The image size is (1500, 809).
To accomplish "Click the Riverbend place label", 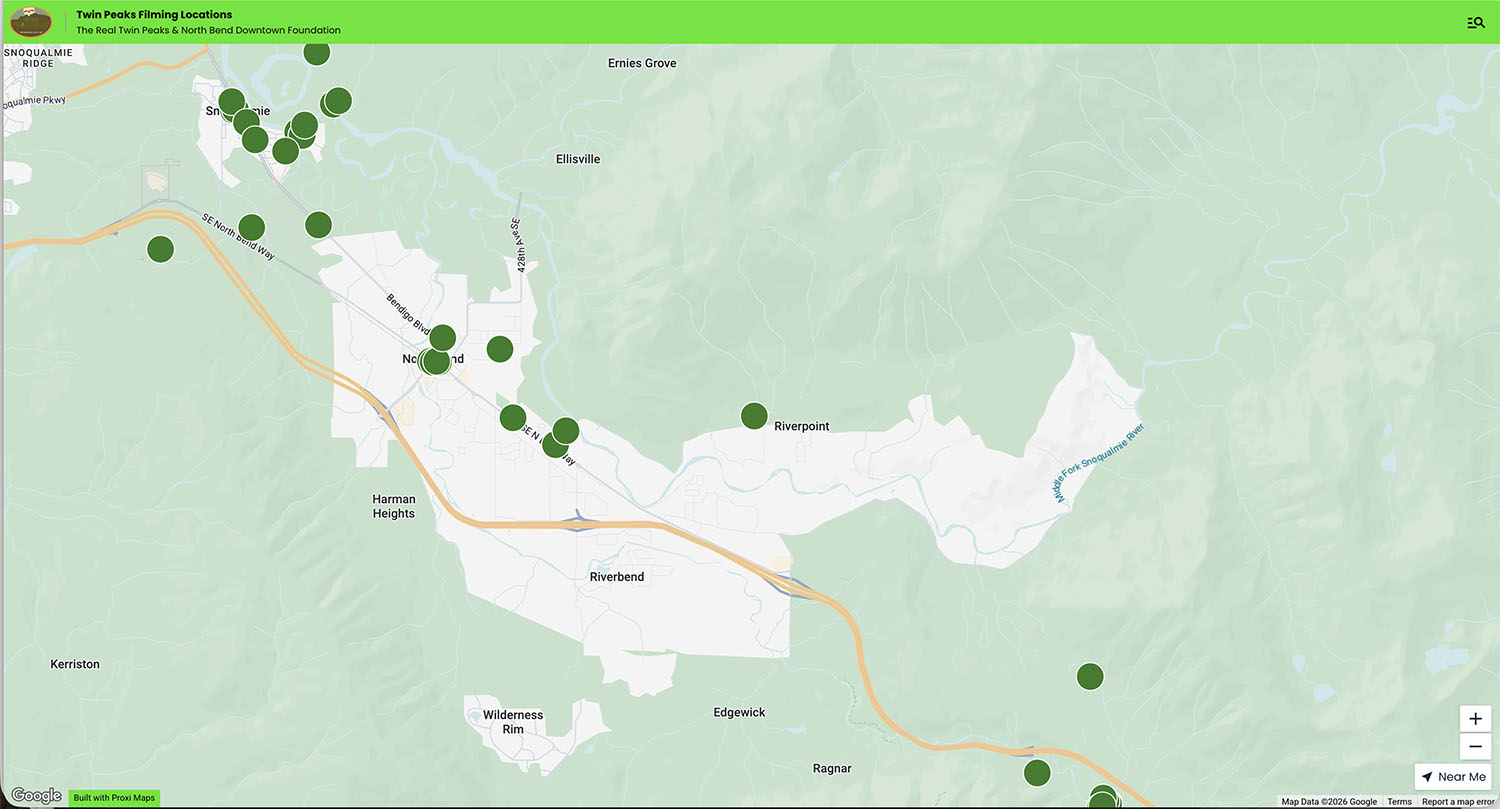I will [617, 577].
